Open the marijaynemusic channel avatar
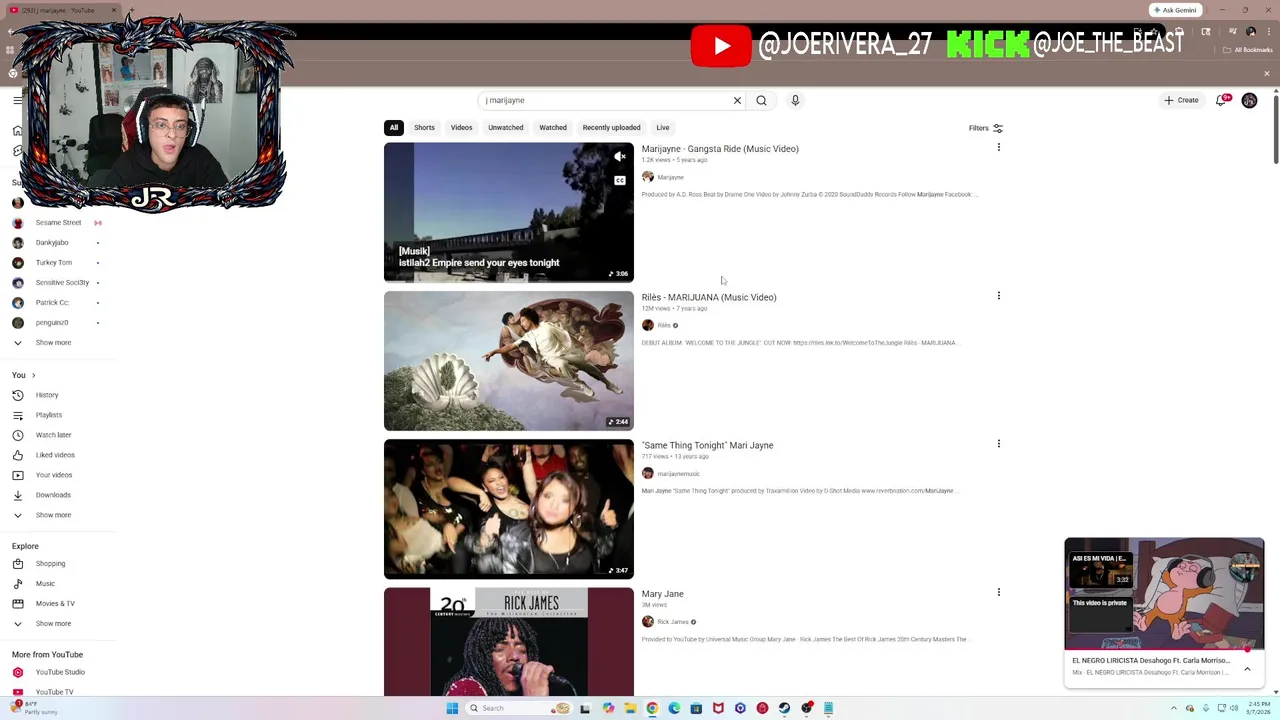Viewport: 1280px width, 720px height. (647, 473)
